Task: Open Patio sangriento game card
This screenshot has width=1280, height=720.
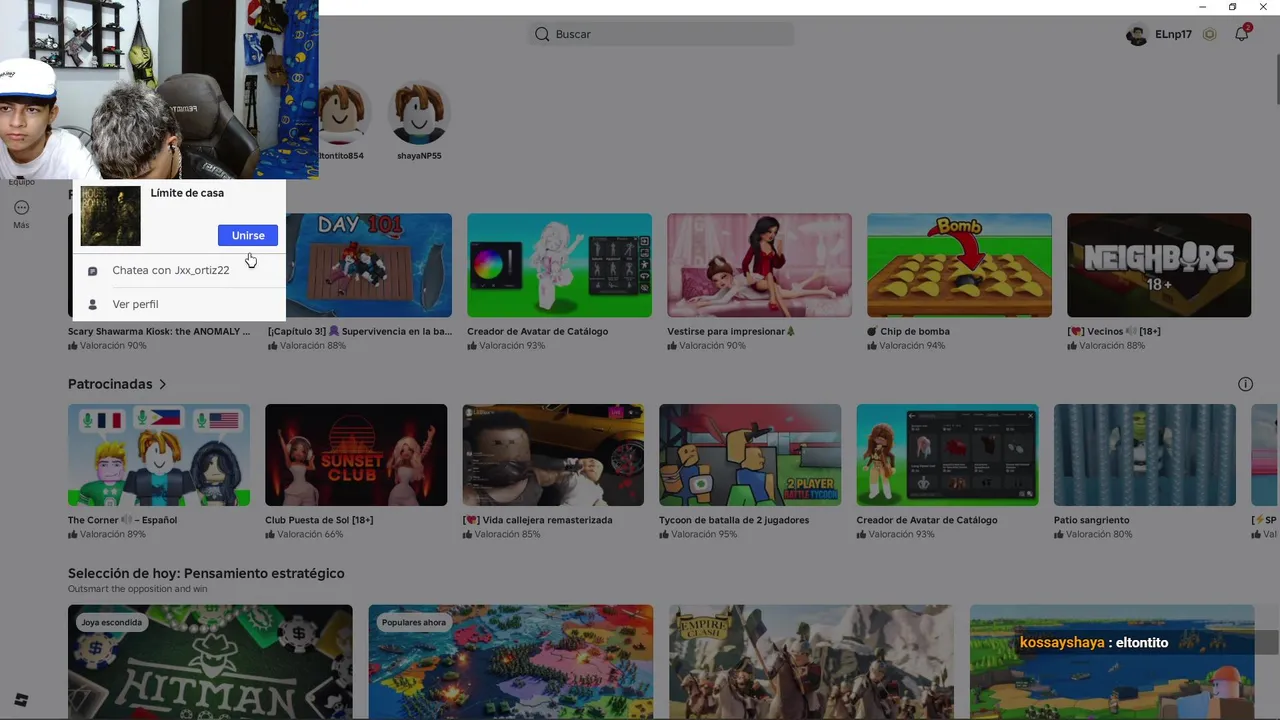Action: (1144, 455)
